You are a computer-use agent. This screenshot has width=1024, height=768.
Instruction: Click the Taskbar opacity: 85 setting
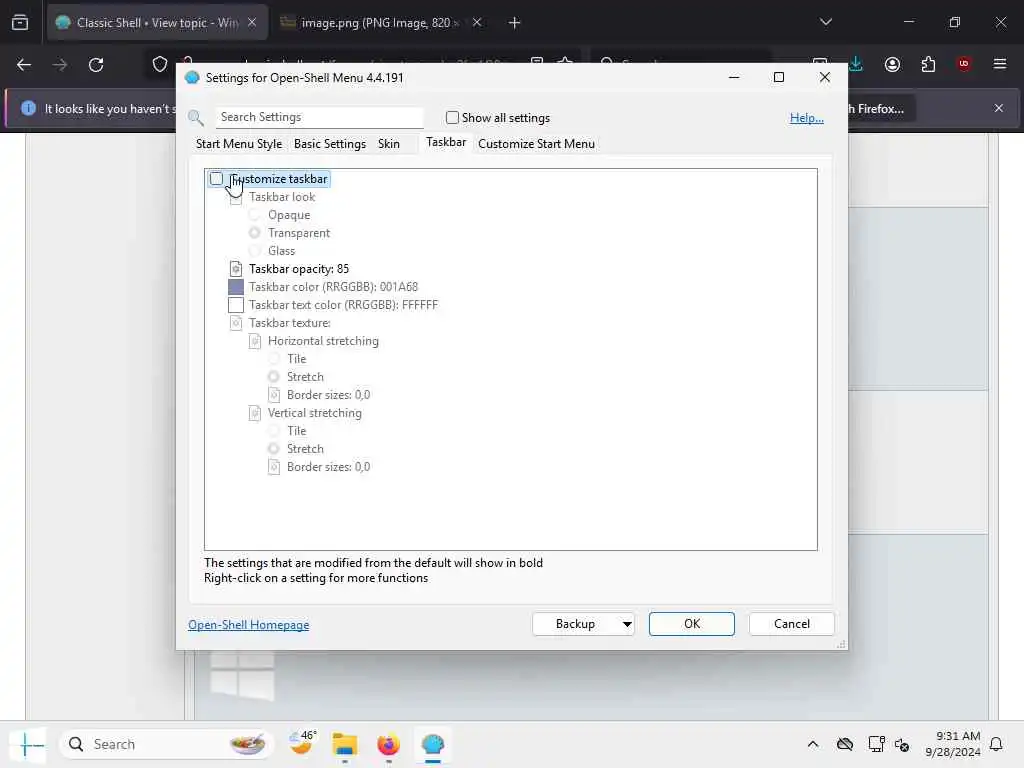point(298,268)
